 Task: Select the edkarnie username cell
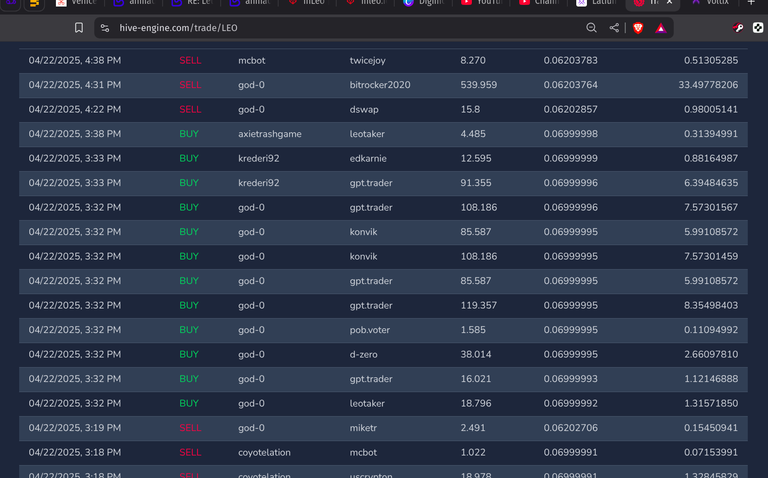[368, 159]
